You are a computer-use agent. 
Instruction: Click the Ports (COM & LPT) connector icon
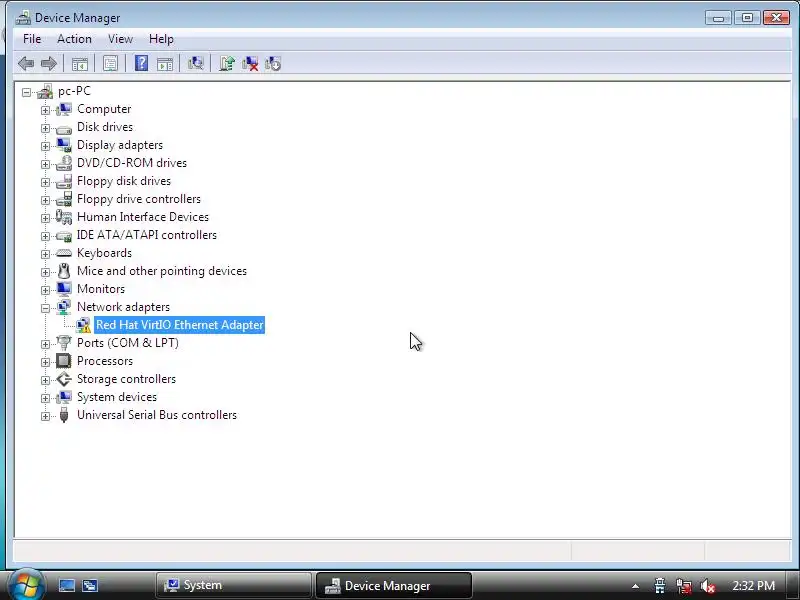pos(64,343)
